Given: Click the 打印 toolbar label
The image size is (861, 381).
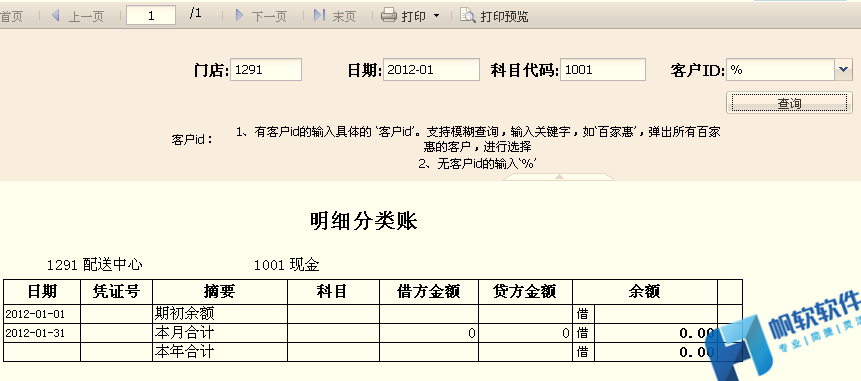Looking at the screenshot, I should click(x=413, y=16).
